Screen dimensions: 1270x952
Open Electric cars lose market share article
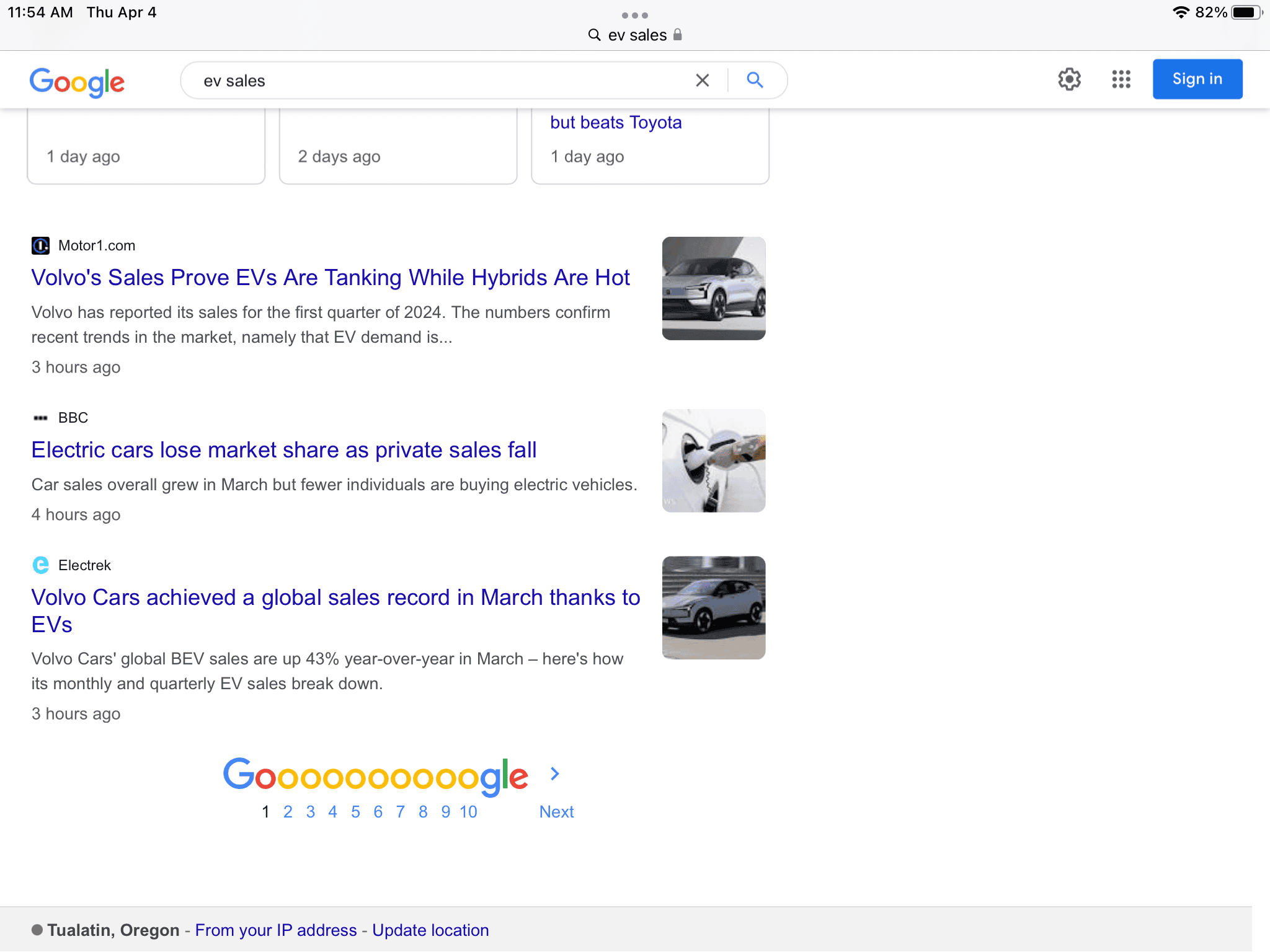[x=284, y=450]
